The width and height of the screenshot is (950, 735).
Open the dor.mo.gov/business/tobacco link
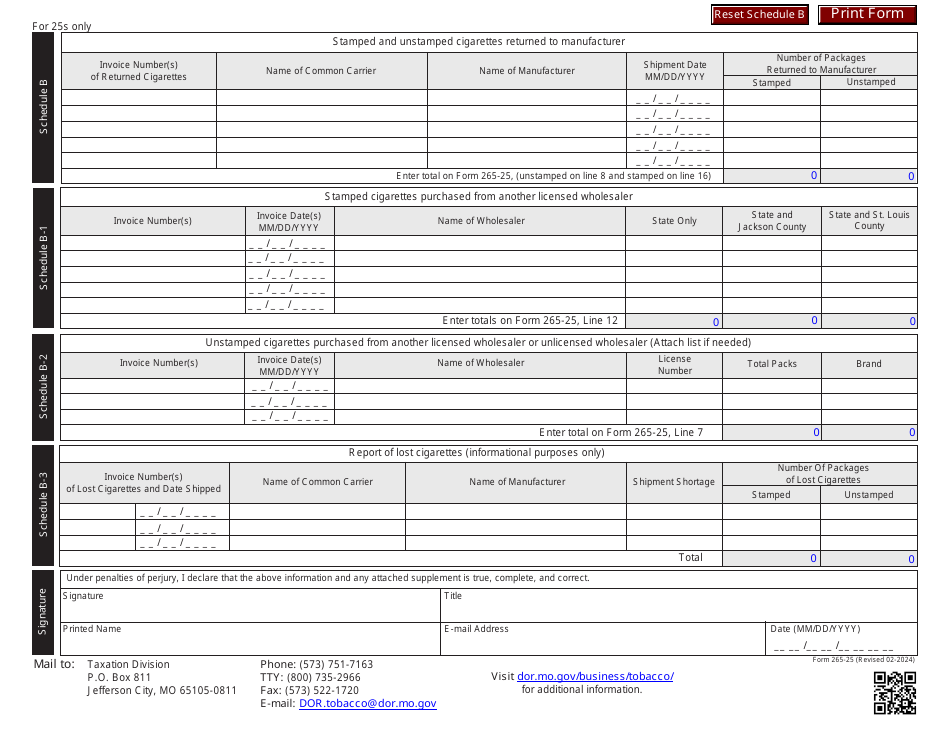(x=594, y=676)
